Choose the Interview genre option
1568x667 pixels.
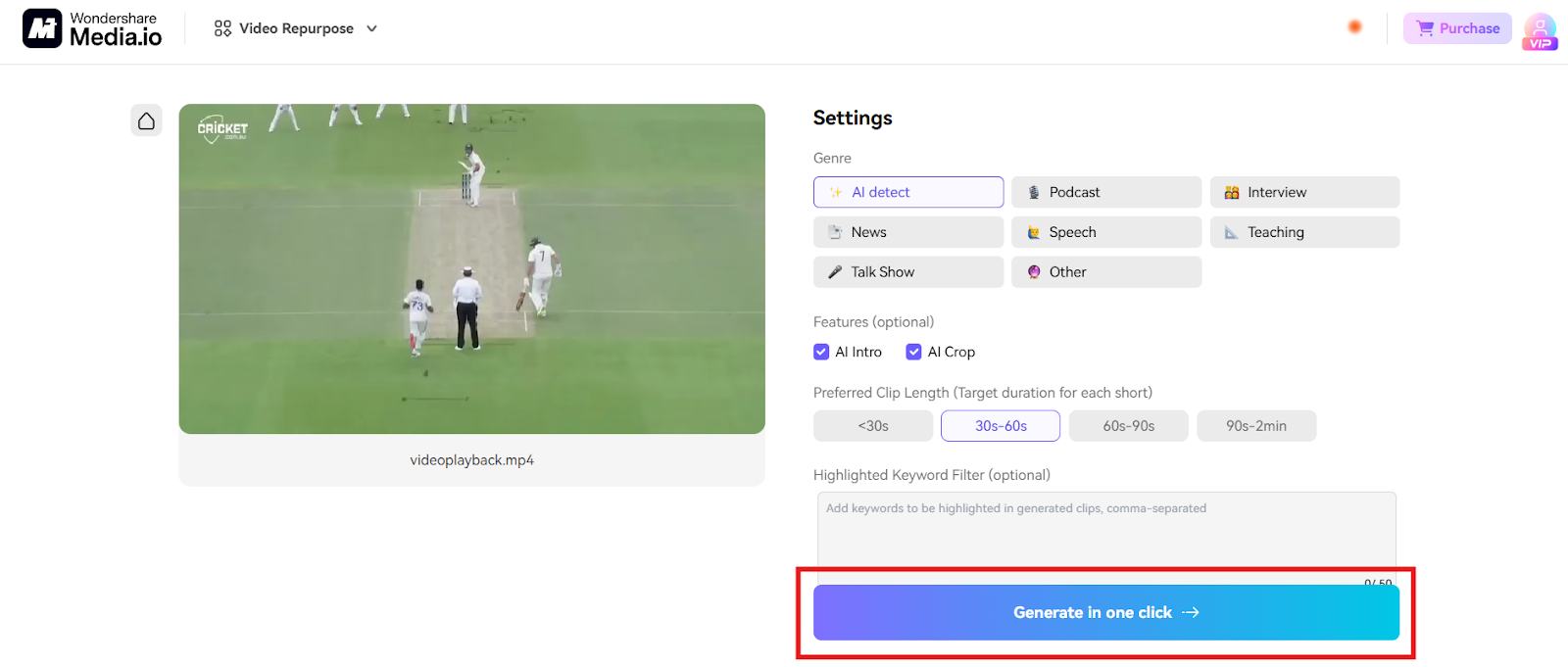point(1303,192)
